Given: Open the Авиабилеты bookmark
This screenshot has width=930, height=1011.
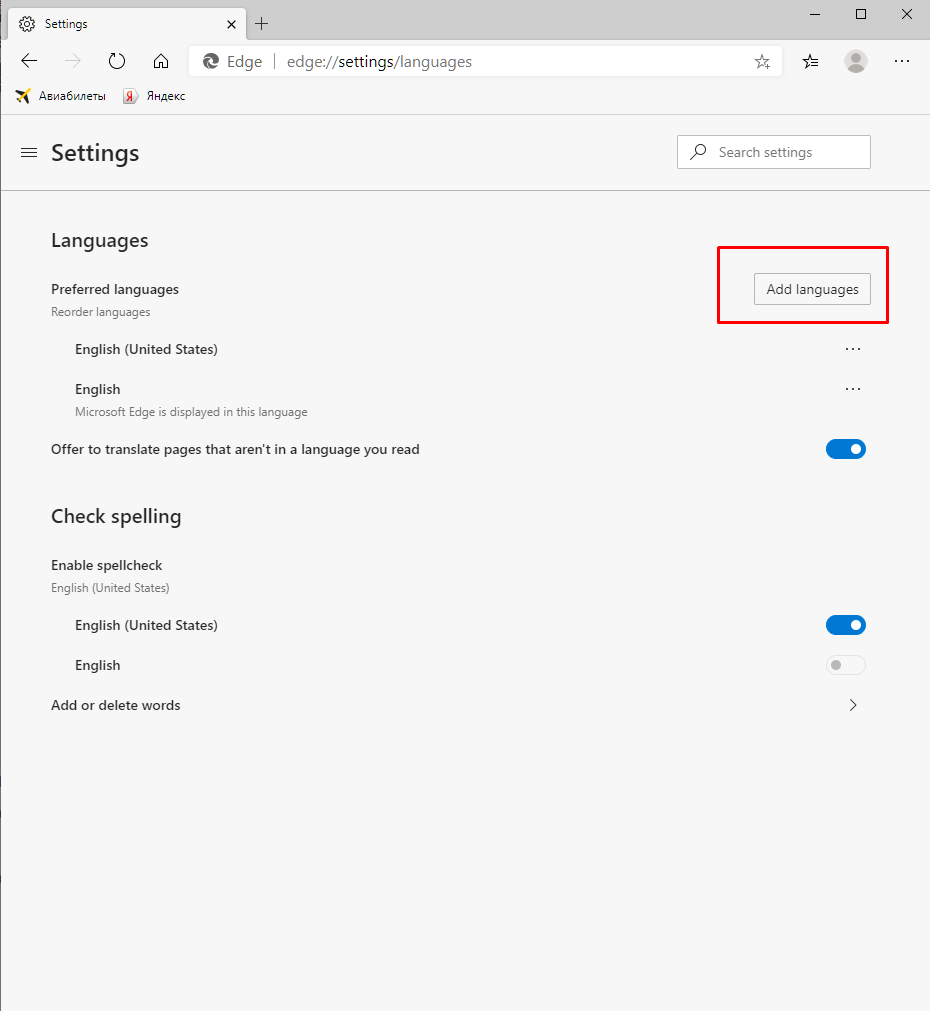Looking at the screenshot, I should (x=59, y=96).
